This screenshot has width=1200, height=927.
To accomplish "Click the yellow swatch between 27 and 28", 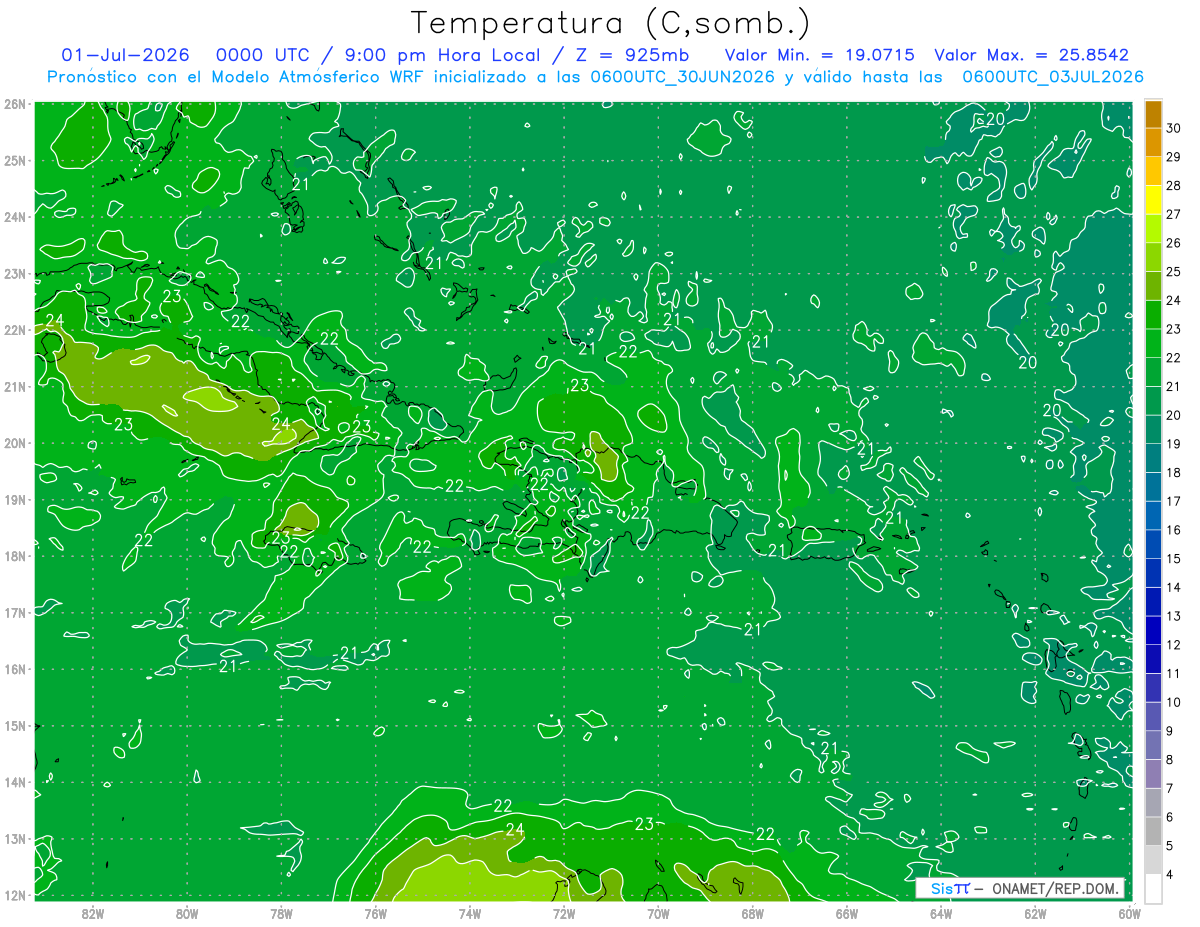I will (1153, 201).
